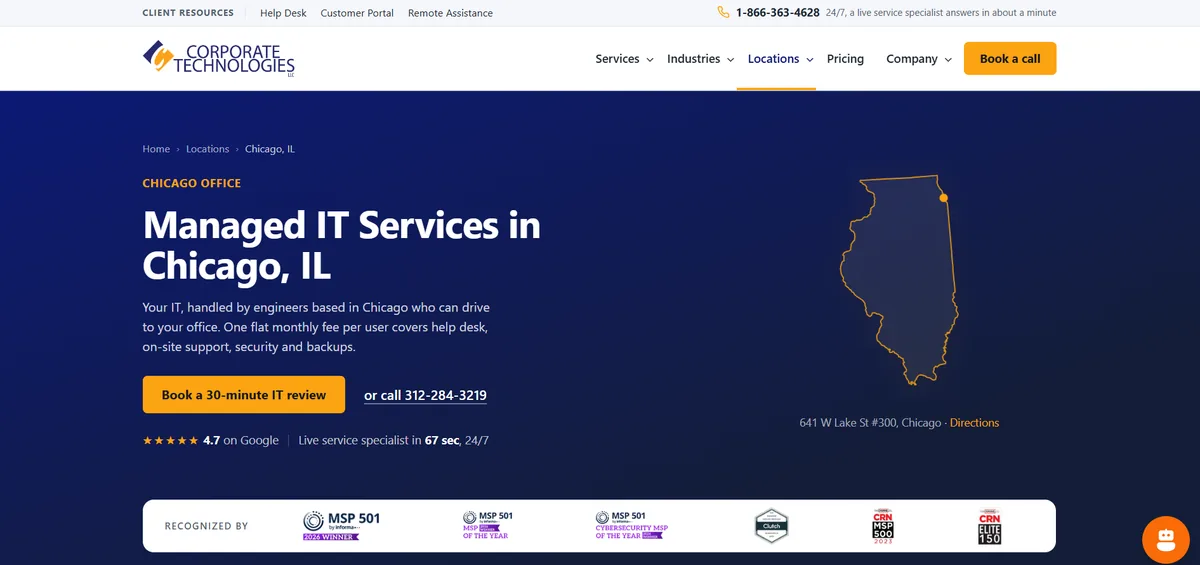1200x565 pixels.
Task: Click Chicago, IL breadcrumb text
Action: pyautogui.click(x=270, y=149)
